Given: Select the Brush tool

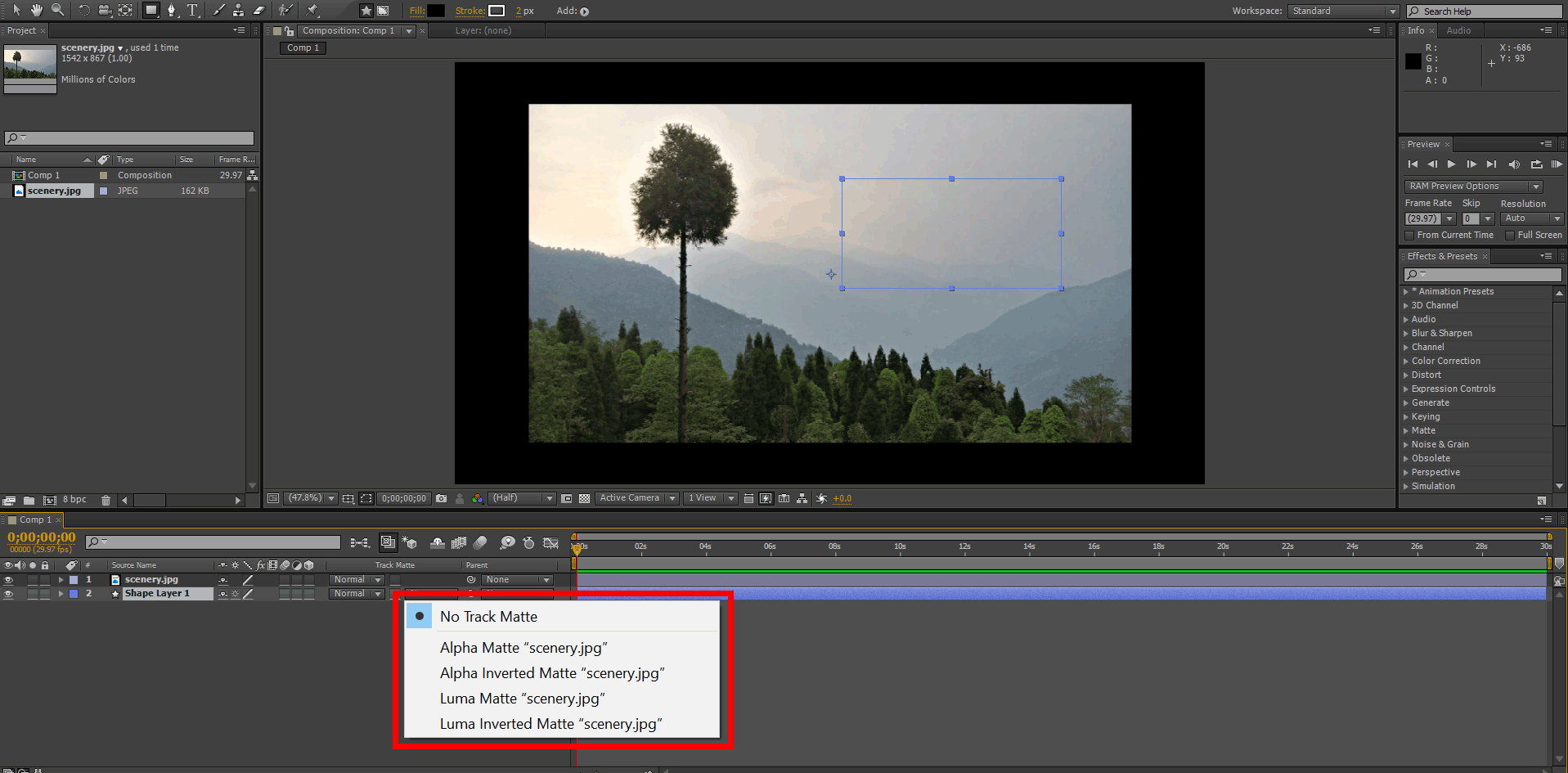Looking at the screenshot, I should click(x=218, y=11).
